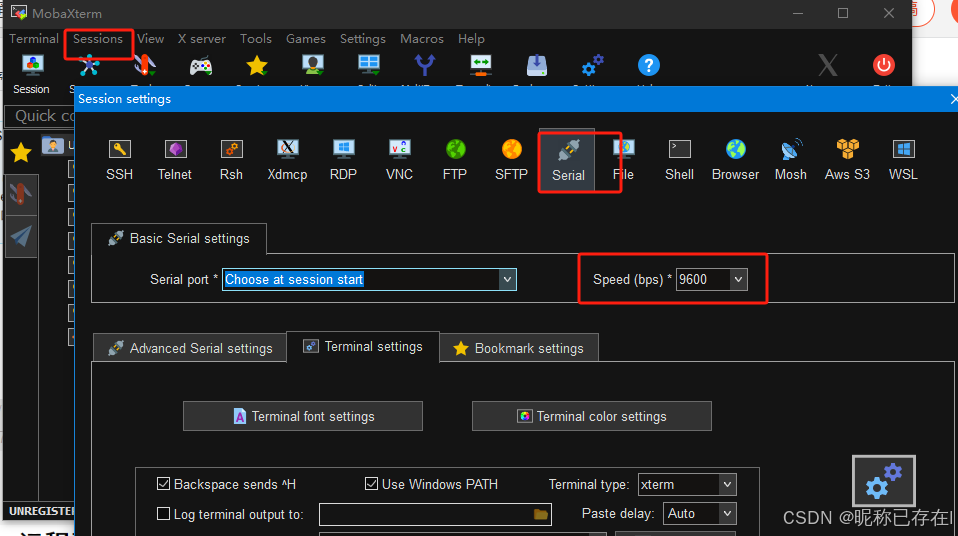Open the sidebar Tools knife tab

click(x=21, y=195)
